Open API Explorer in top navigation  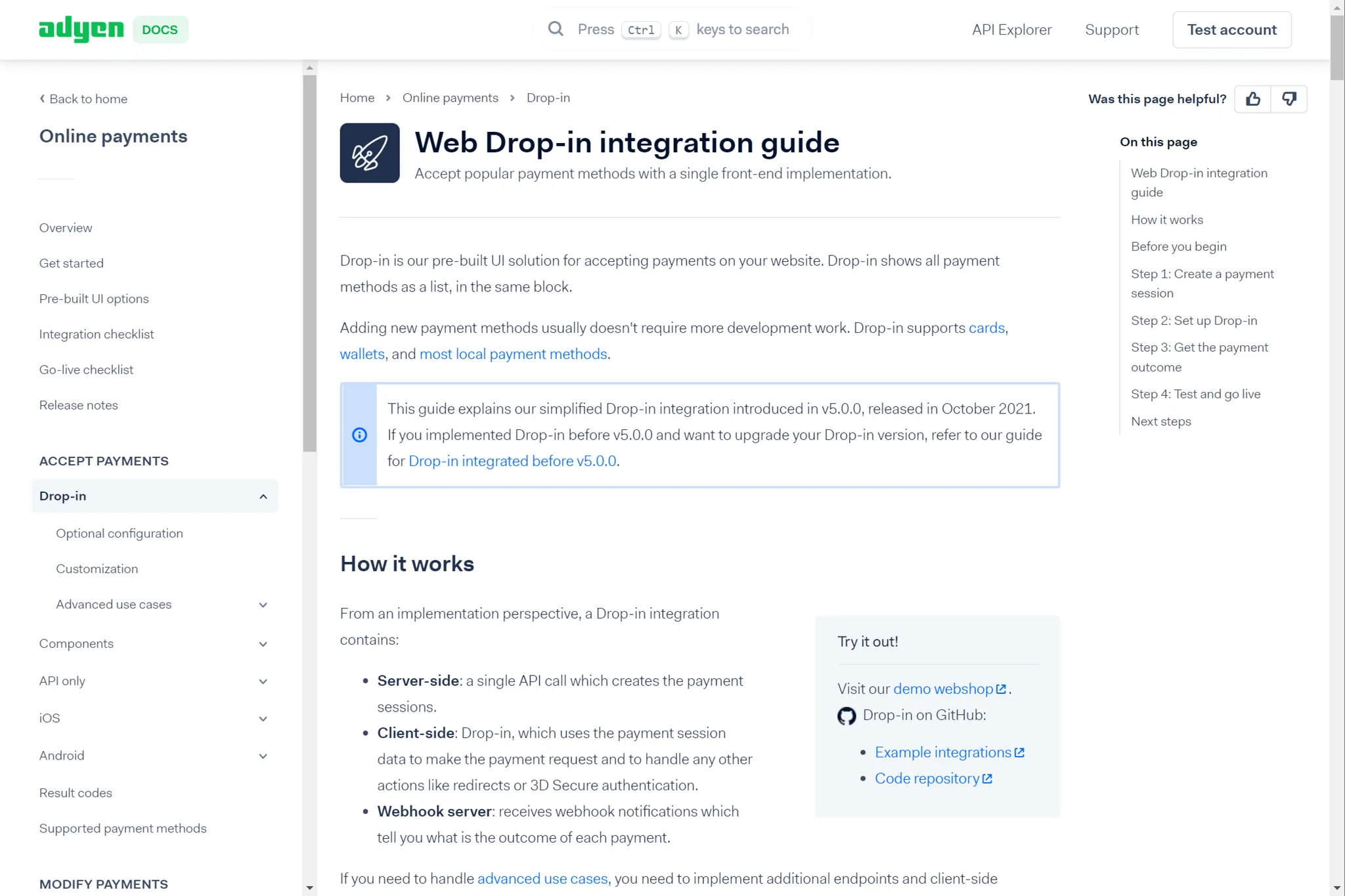(1011, 30)
